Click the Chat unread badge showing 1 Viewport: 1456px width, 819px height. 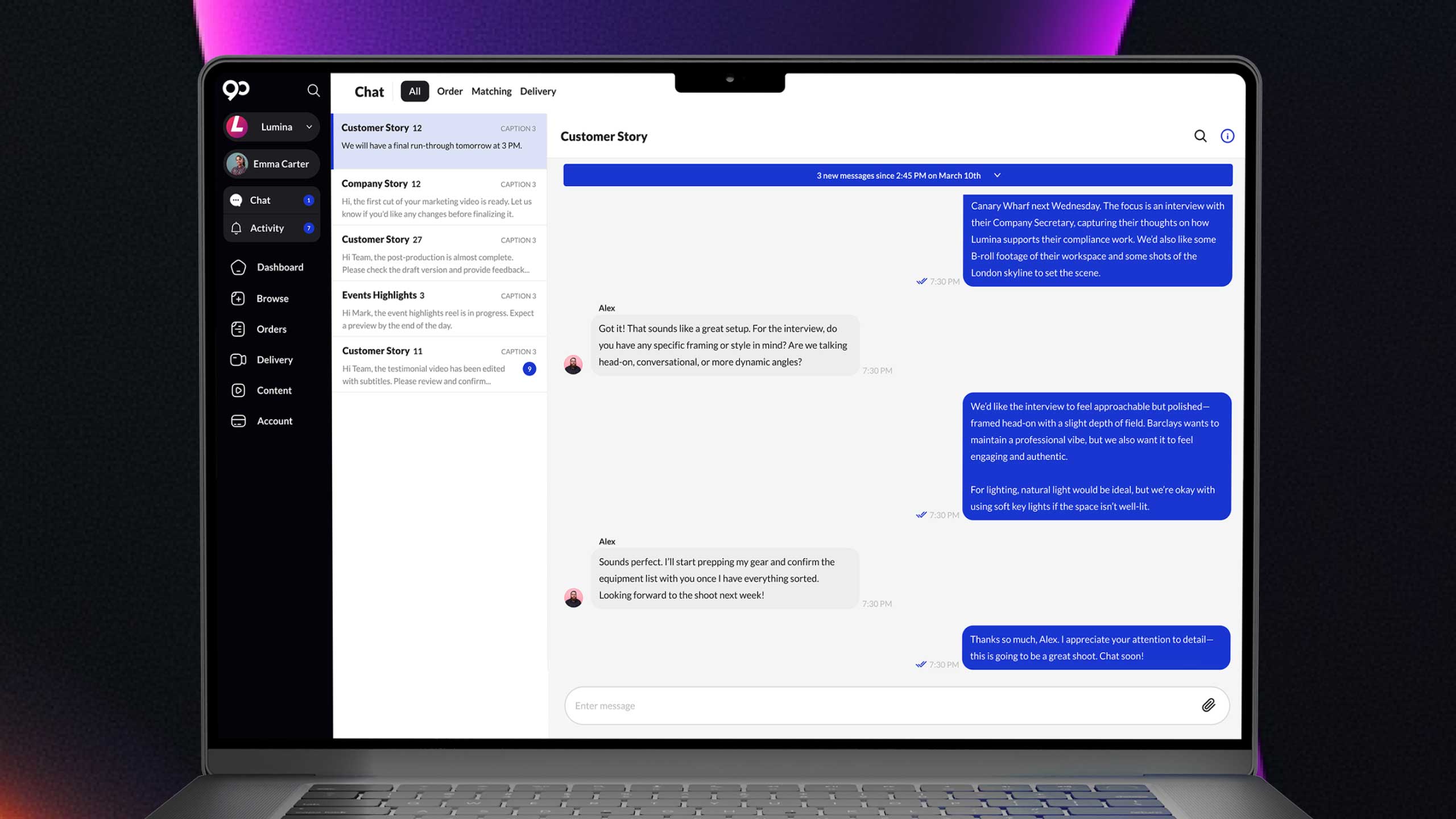point(309,200)
